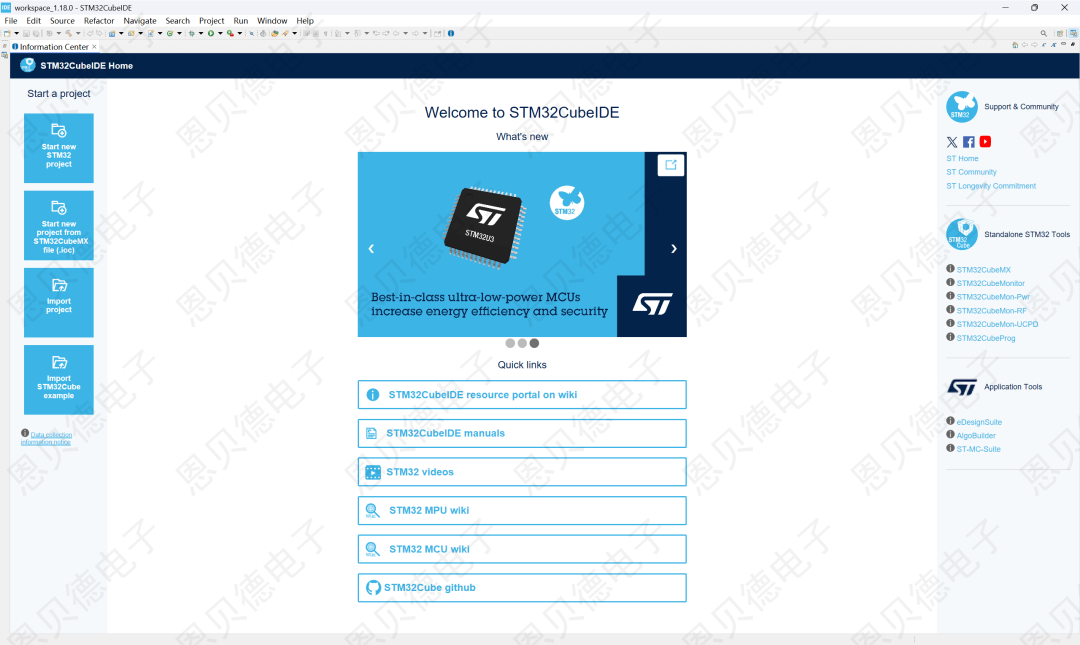Click the Home icon in Information Center toolbar
Viewport: 1080px width, 645px height.
point(1015,45)
